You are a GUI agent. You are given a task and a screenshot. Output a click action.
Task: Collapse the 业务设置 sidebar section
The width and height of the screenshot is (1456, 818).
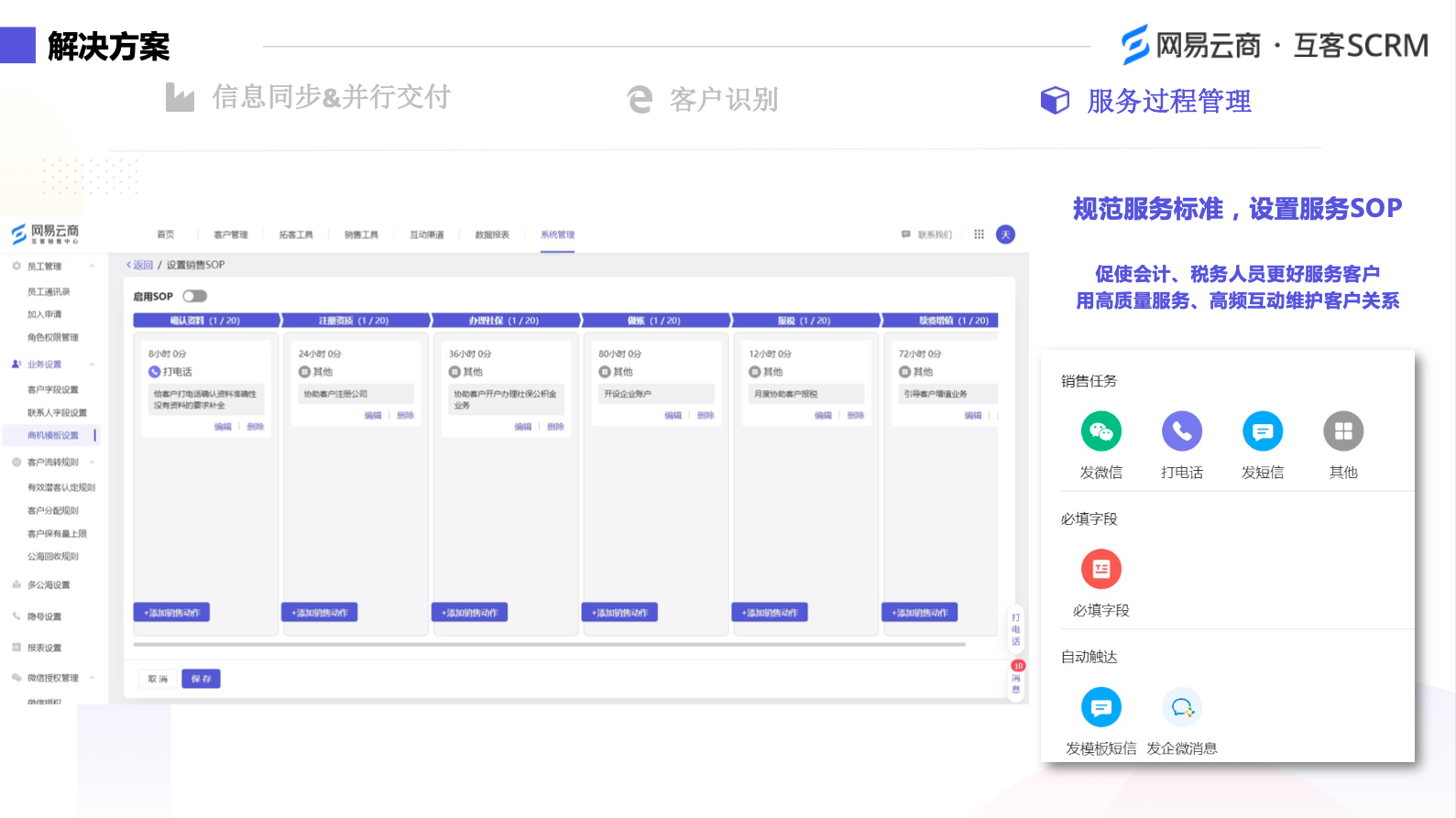click(92, 365)
